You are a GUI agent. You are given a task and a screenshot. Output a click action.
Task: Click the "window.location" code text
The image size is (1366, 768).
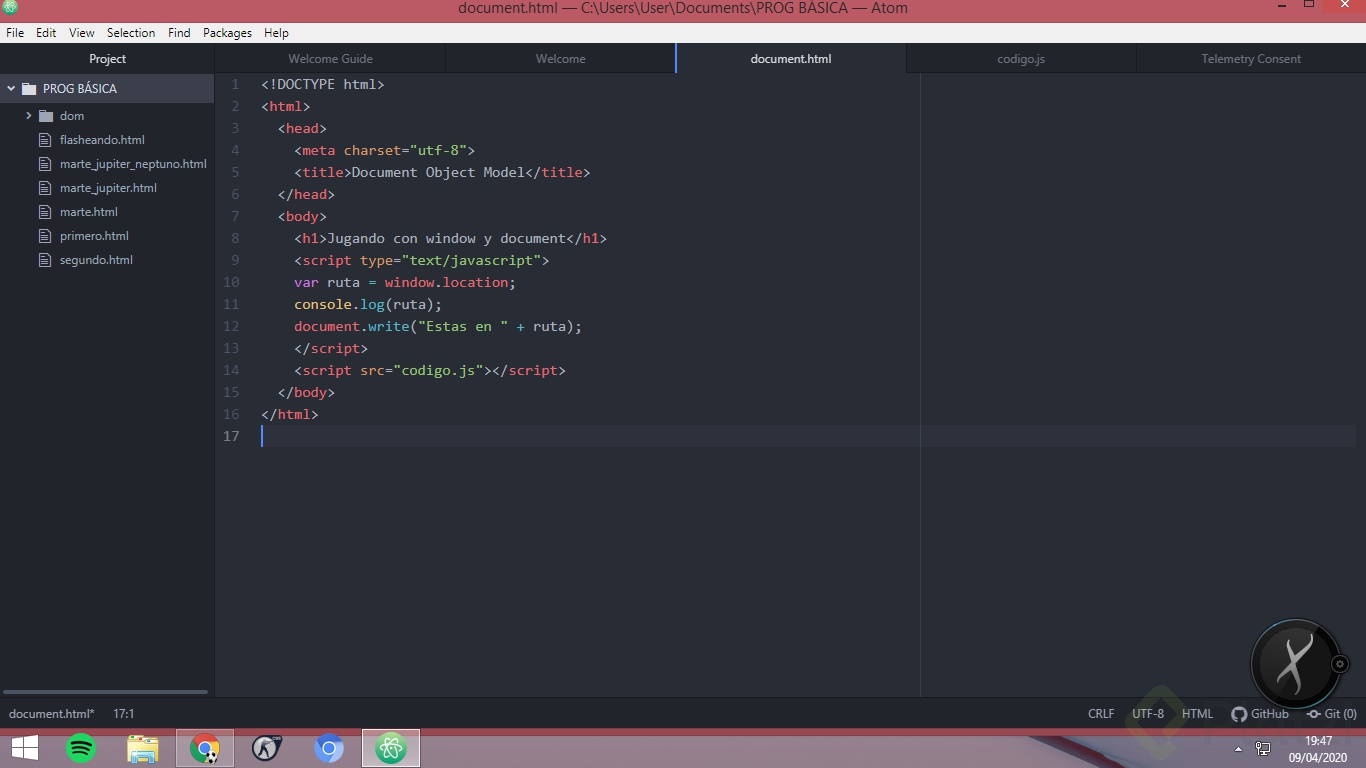446,282
